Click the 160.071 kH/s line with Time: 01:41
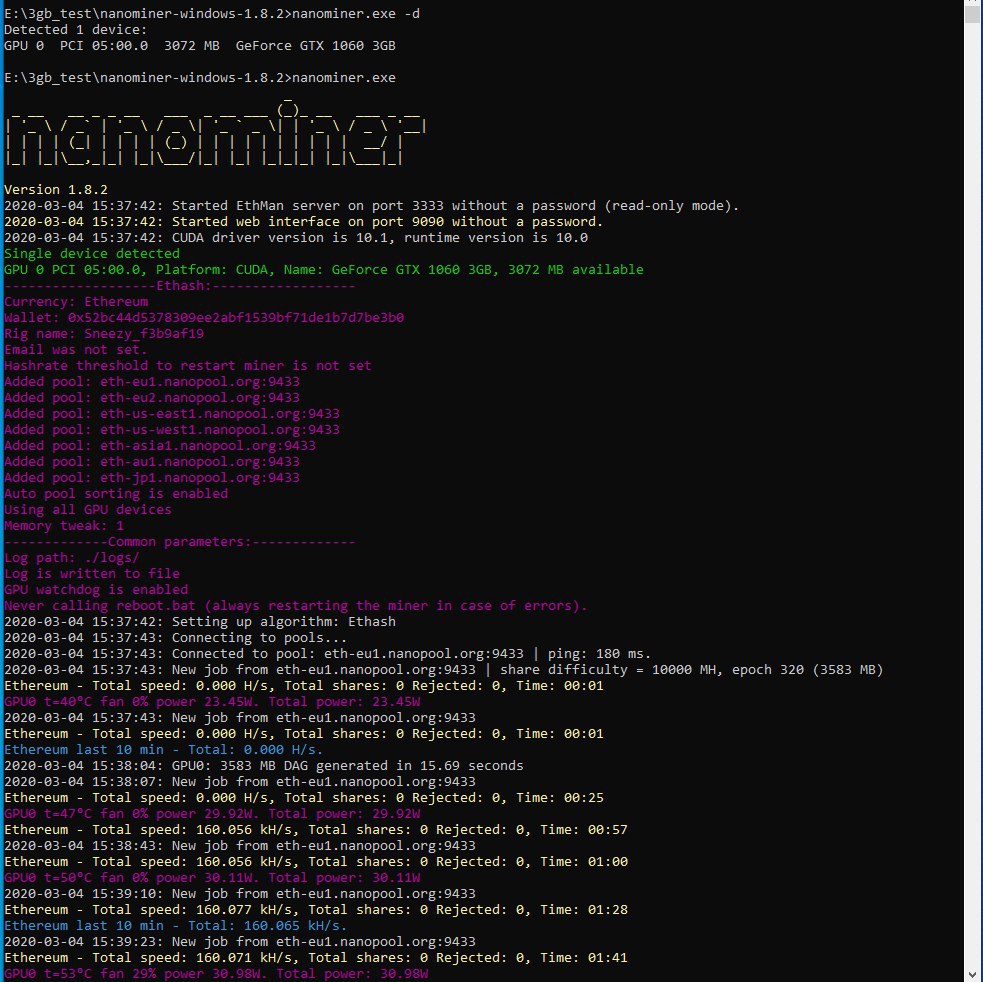The image size is (983, 982). (x=316, y=958)
